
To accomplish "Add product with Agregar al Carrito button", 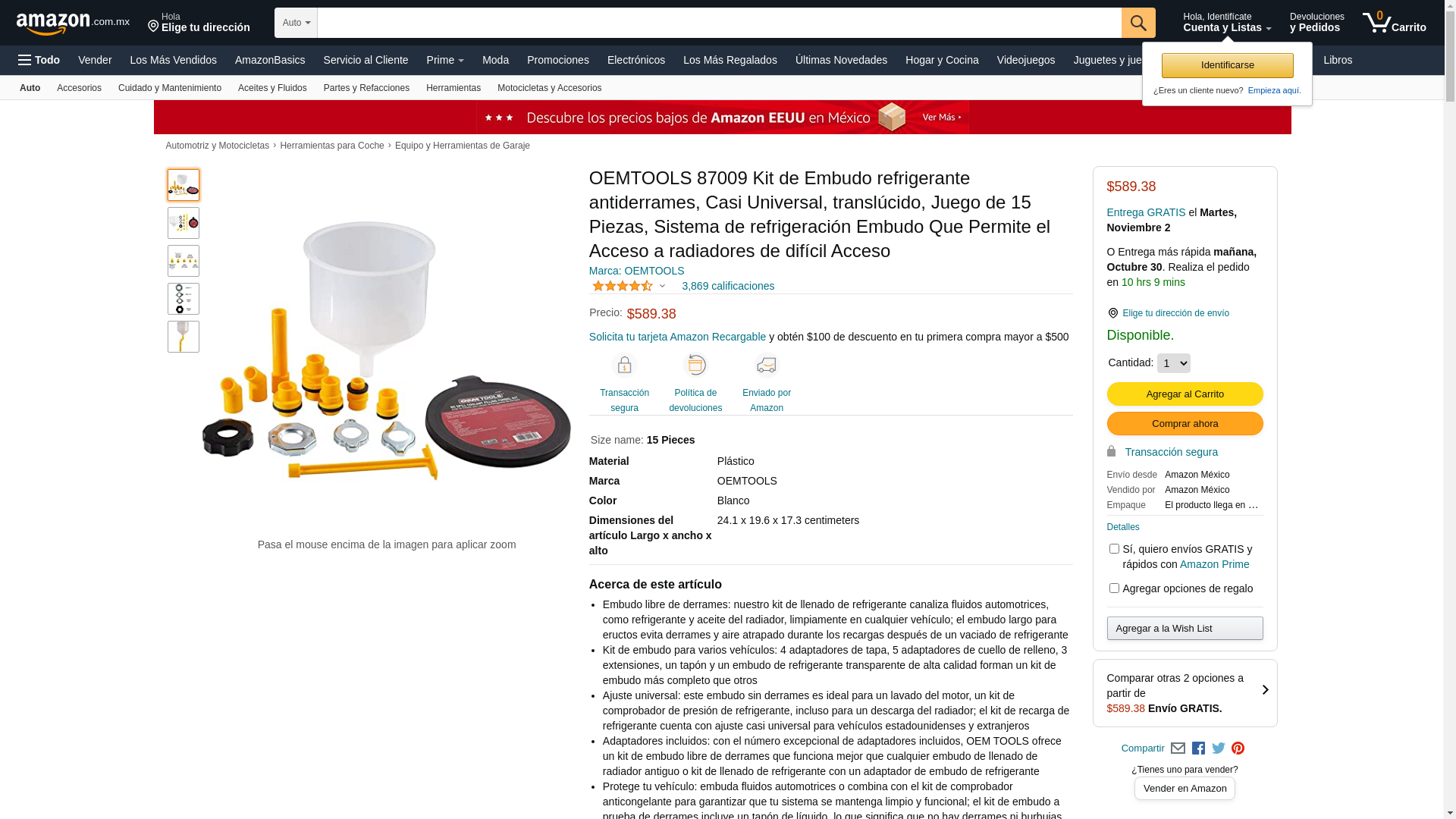I will click(1185, 394).
